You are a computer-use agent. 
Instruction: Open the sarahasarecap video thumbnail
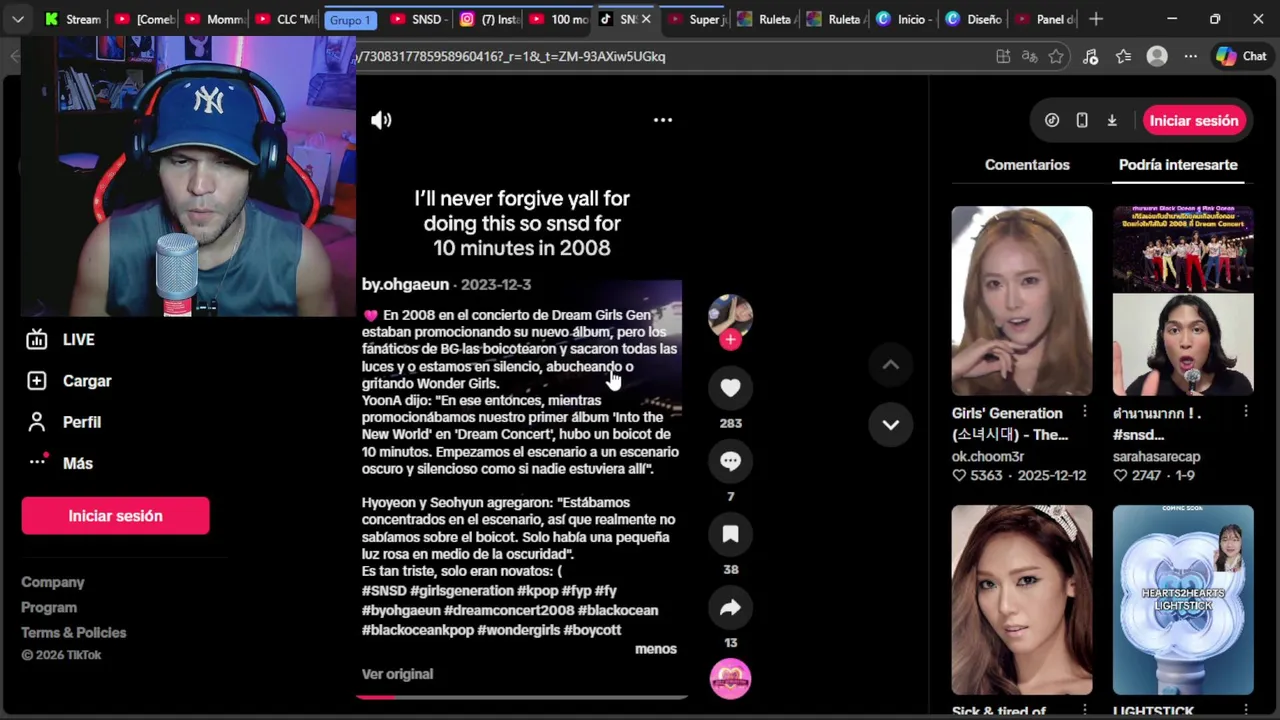point(1183,301)
